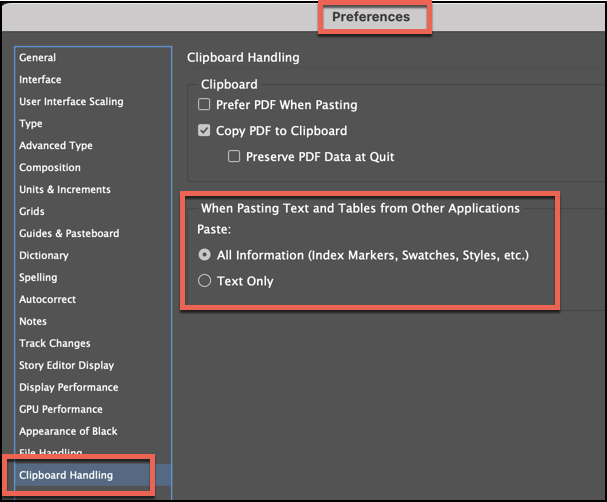Open Grids preferences
Screen dimensions: 607x502
32,212
